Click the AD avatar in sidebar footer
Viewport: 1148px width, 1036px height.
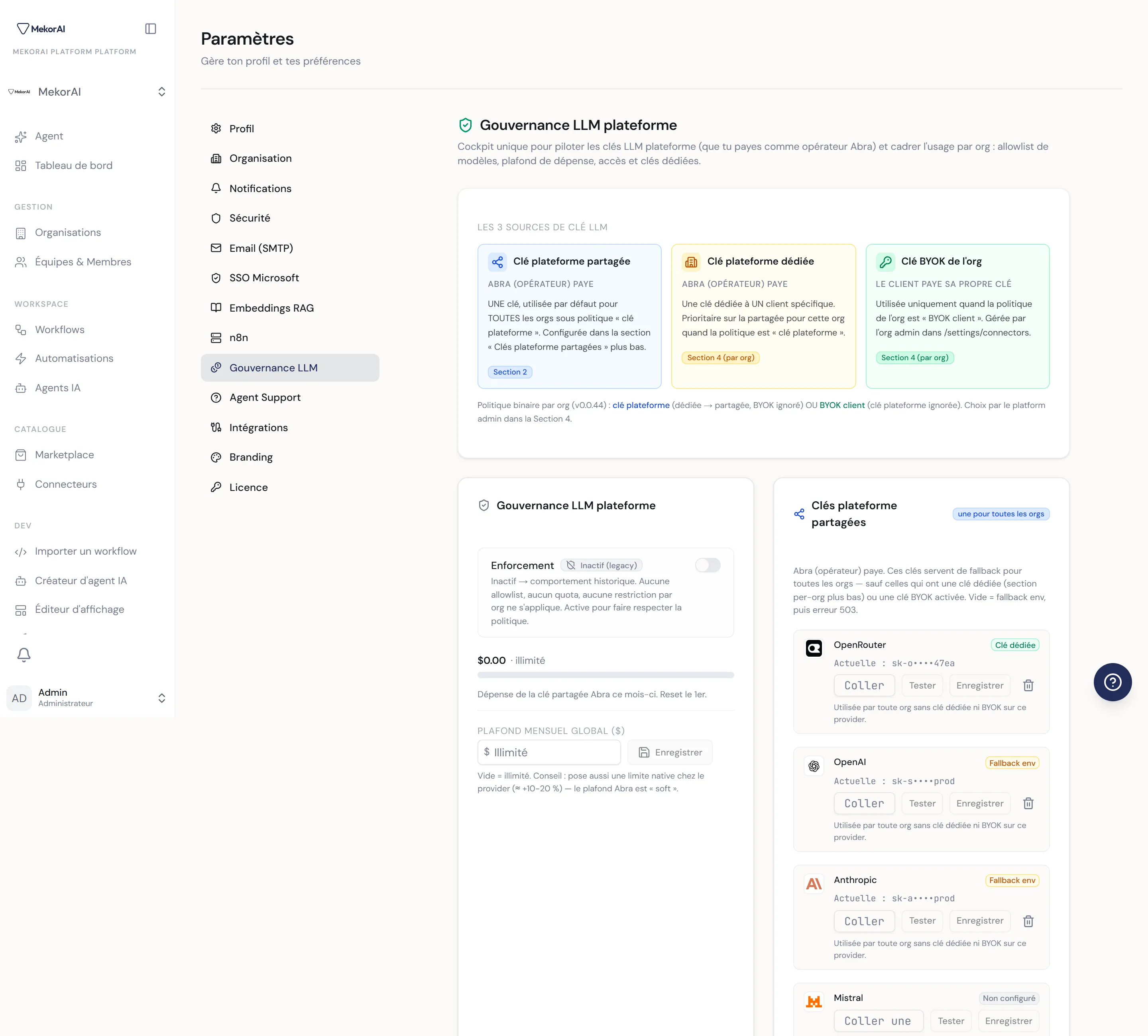click(20, 698)
